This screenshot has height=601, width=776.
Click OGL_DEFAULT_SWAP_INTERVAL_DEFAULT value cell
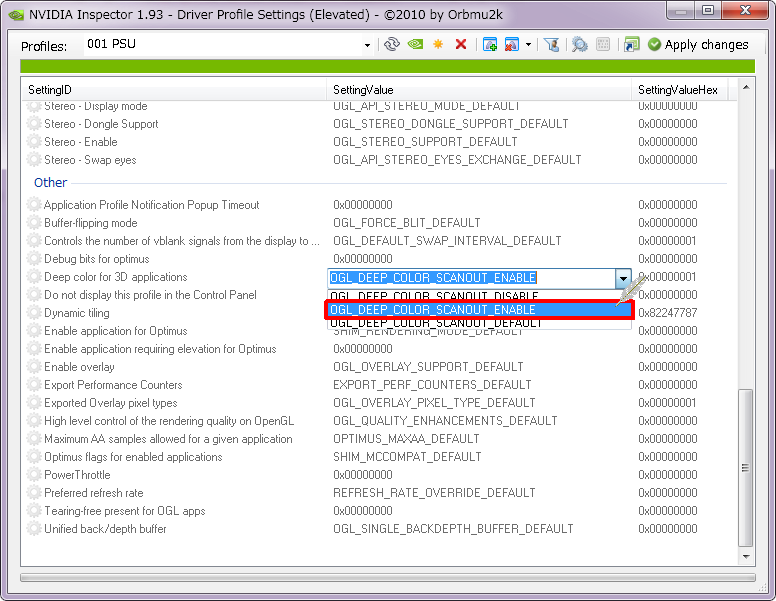click(447, 241)
